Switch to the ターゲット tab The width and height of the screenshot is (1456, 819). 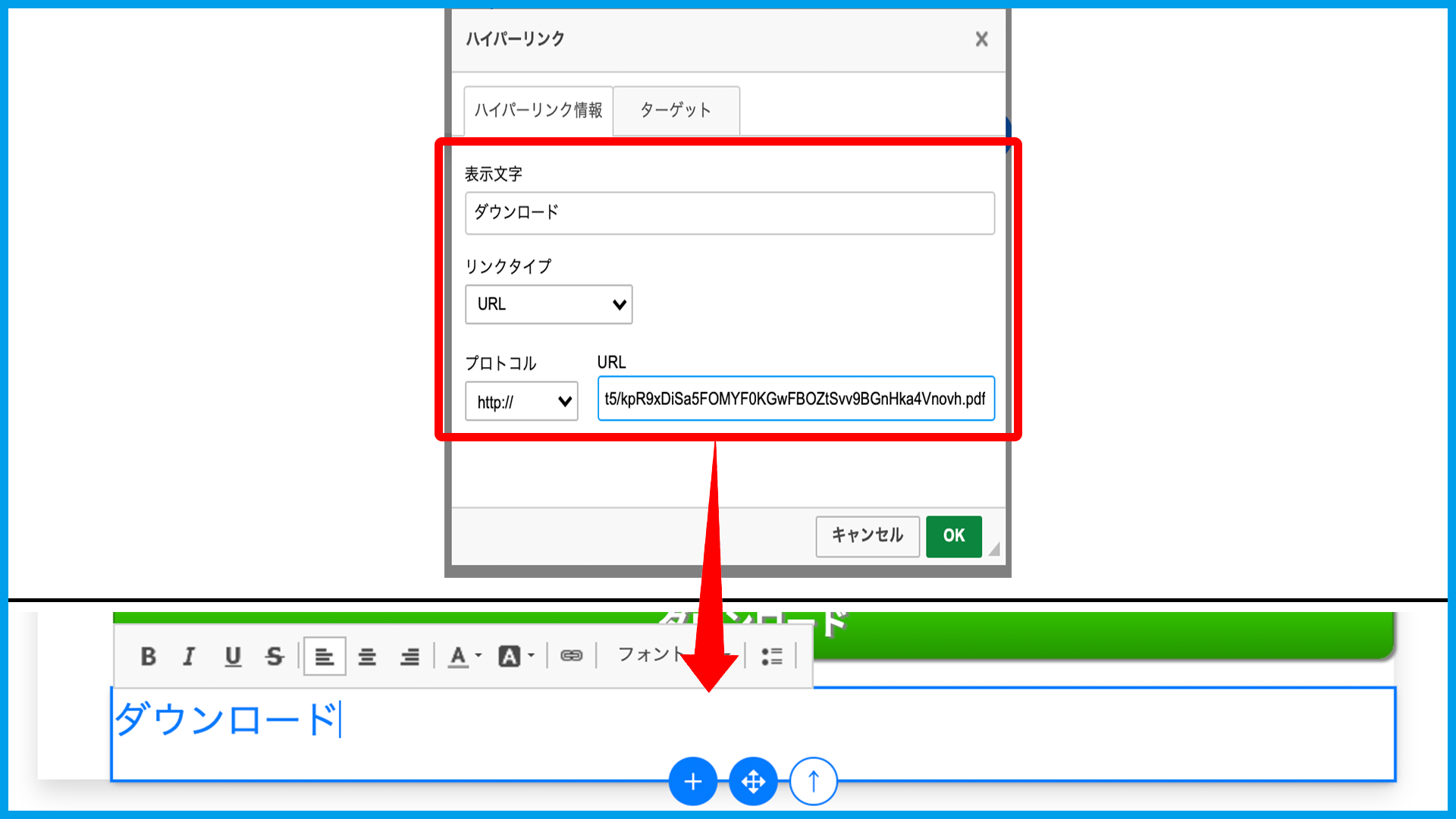pos(676,111)
